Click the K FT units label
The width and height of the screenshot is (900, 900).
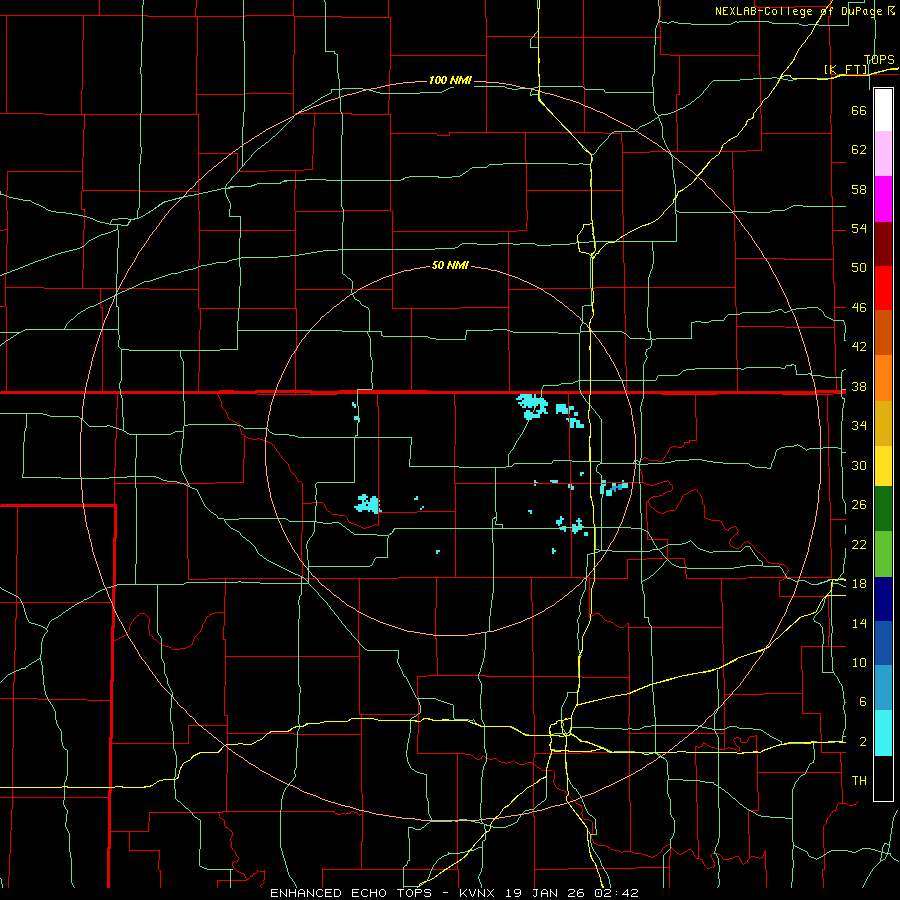click(x=846, y=69)
